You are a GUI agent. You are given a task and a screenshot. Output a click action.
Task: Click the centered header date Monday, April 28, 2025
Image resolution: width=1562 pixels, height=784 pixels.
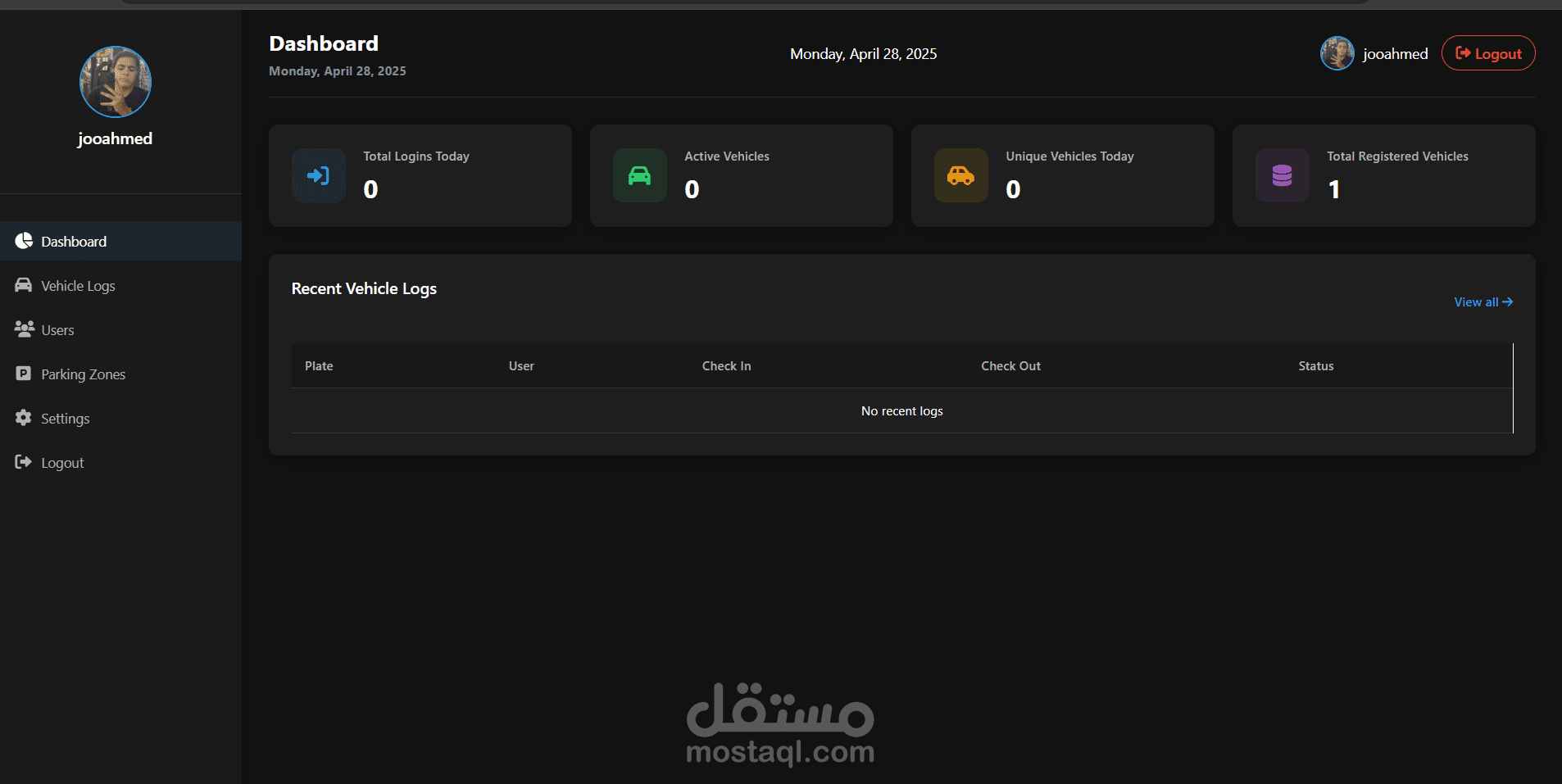point(863,54)
